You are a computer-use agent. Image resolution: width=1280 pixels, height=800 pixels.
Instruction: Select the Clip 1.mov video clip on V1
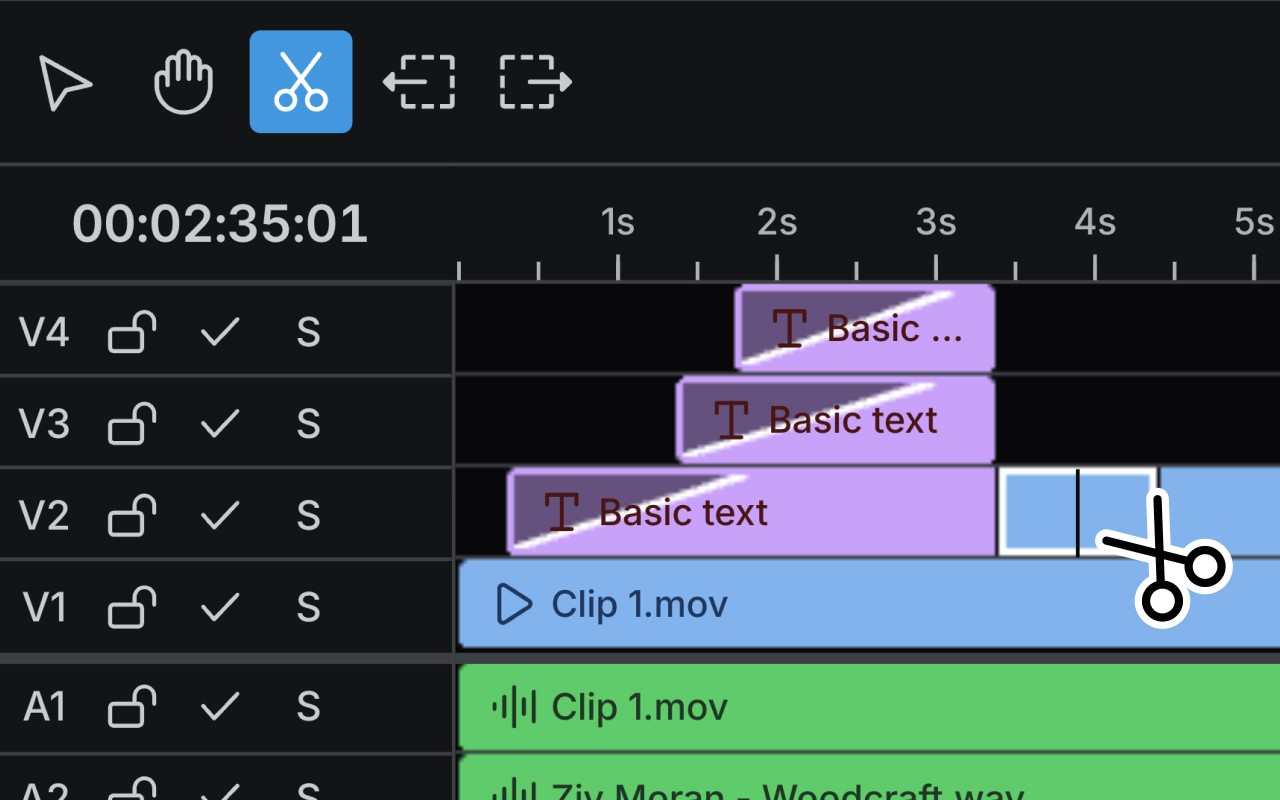[868, 604]
